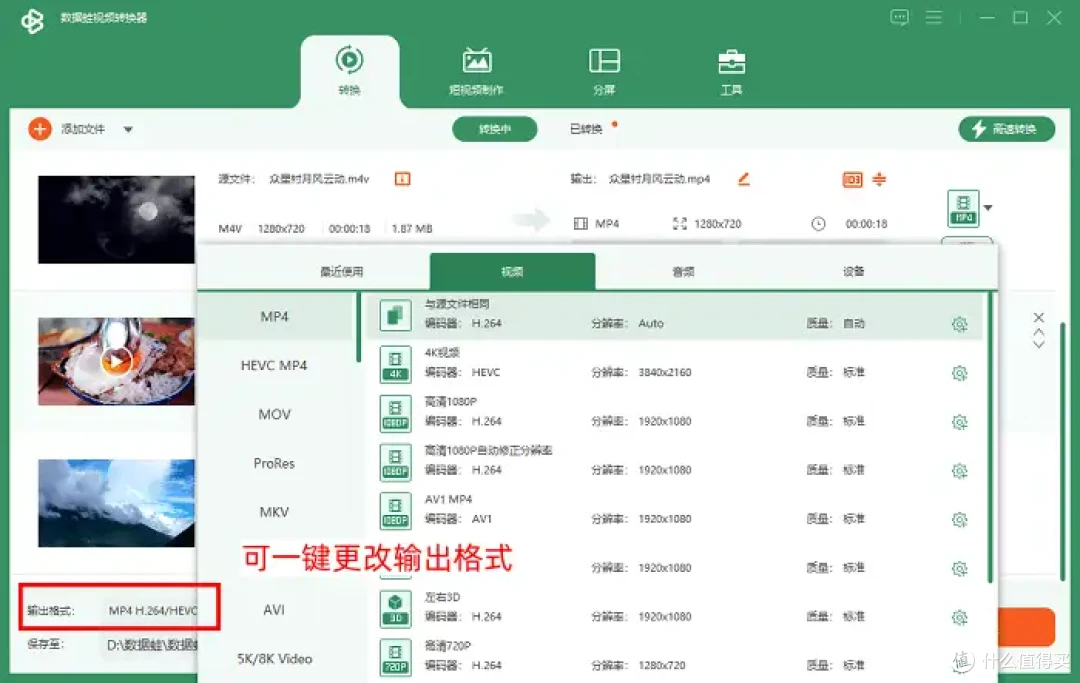Open the short video maker tab
The width and height of the screenshot is (1080, 683).
(x=476, y=71)
